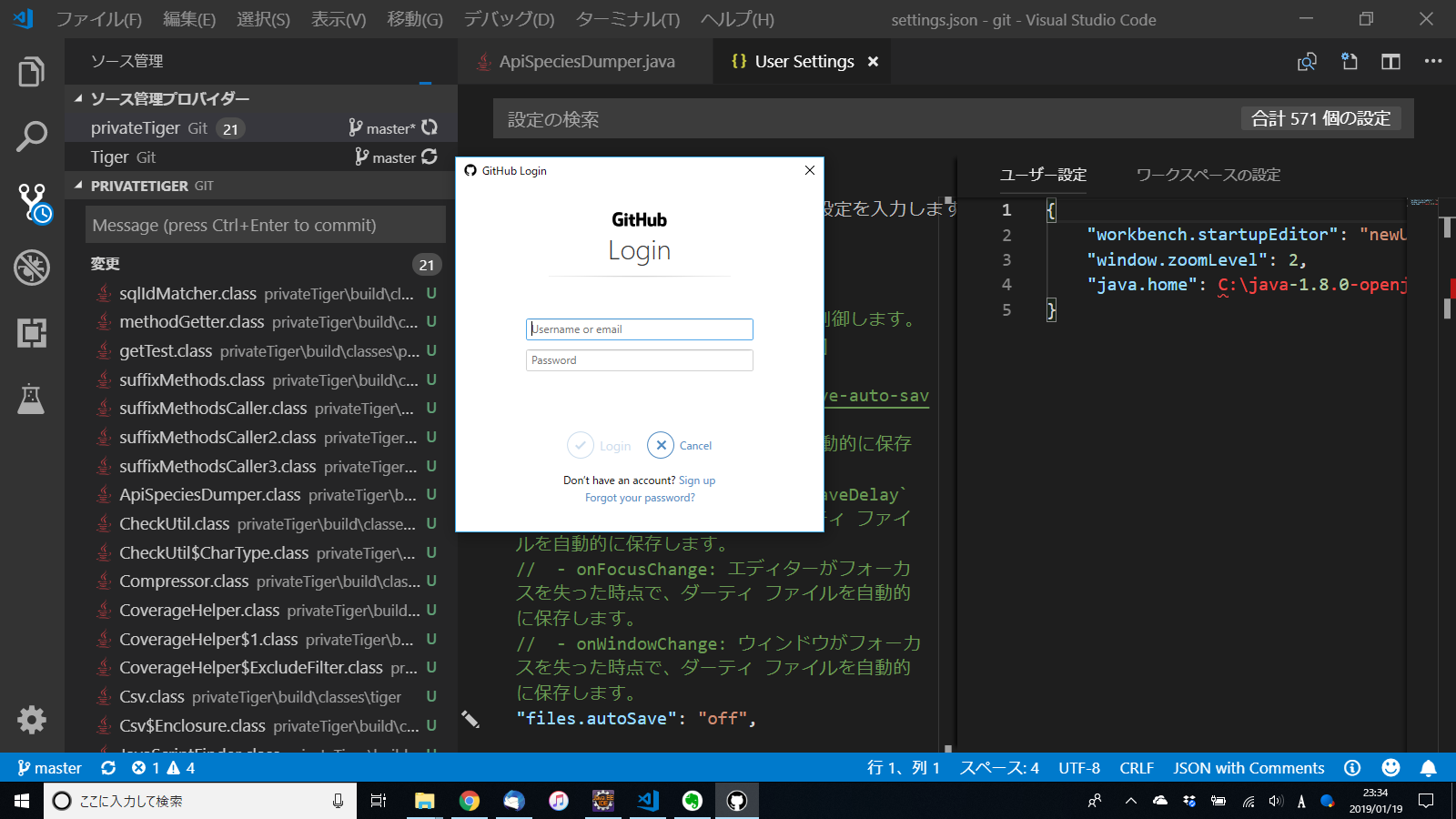Switch to ワークスペースの設定 tab
Image resolution: width=1456 pixels, height=819 pixels.
point(1208,175)
